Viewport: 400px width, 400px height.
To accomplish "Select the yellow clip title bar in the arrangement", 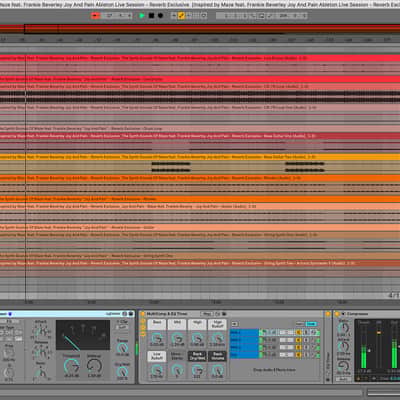I will [200, 157].
